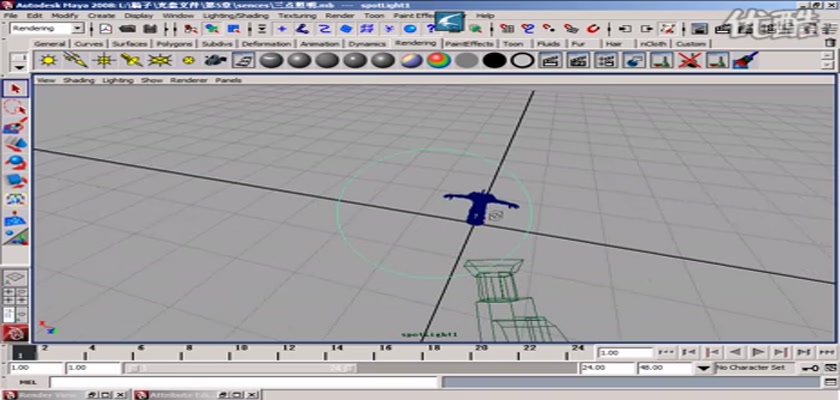Click the Save scene icon
Screen dimensions: 840x400
tap(149, 28)
